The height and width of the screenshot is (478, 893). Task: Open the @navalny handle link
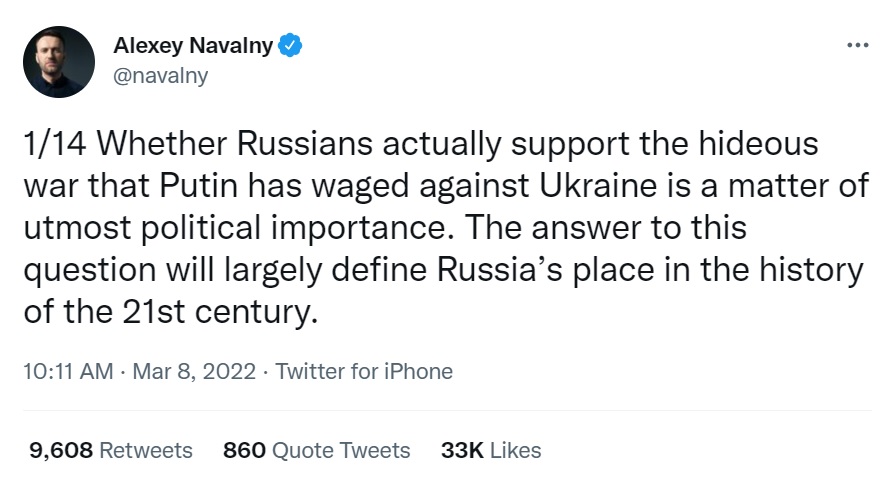[x=161, y=76]
